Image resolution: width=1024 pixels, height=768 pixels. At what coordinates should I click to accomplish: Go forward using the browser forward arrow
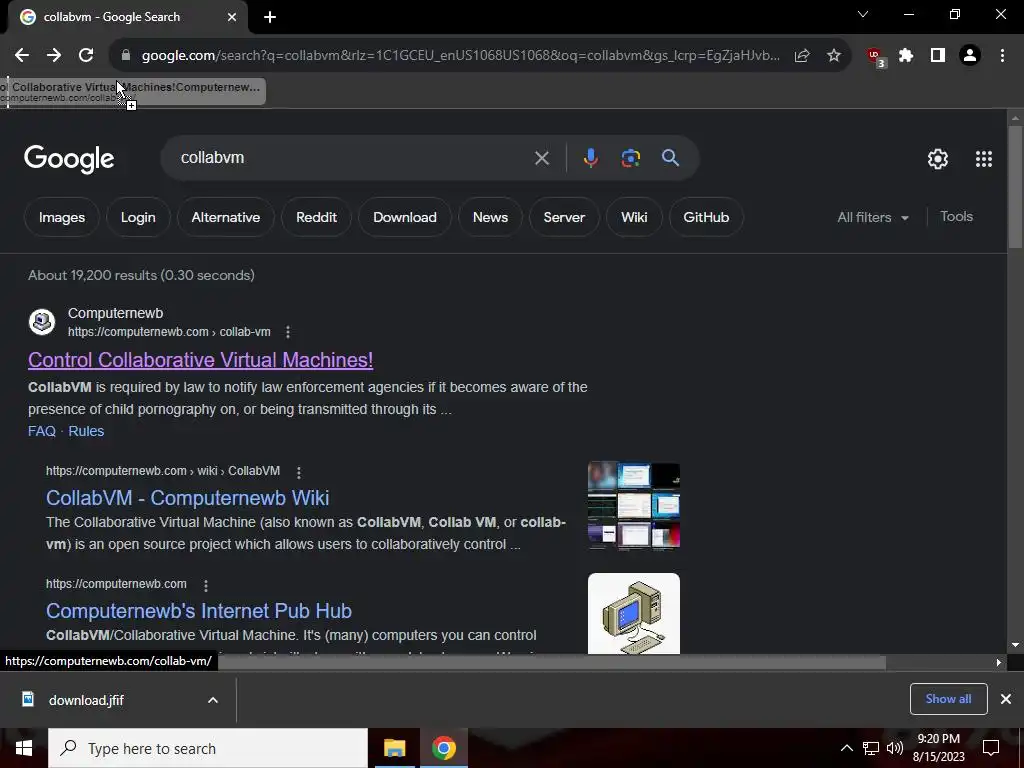(x=54, y=56)
